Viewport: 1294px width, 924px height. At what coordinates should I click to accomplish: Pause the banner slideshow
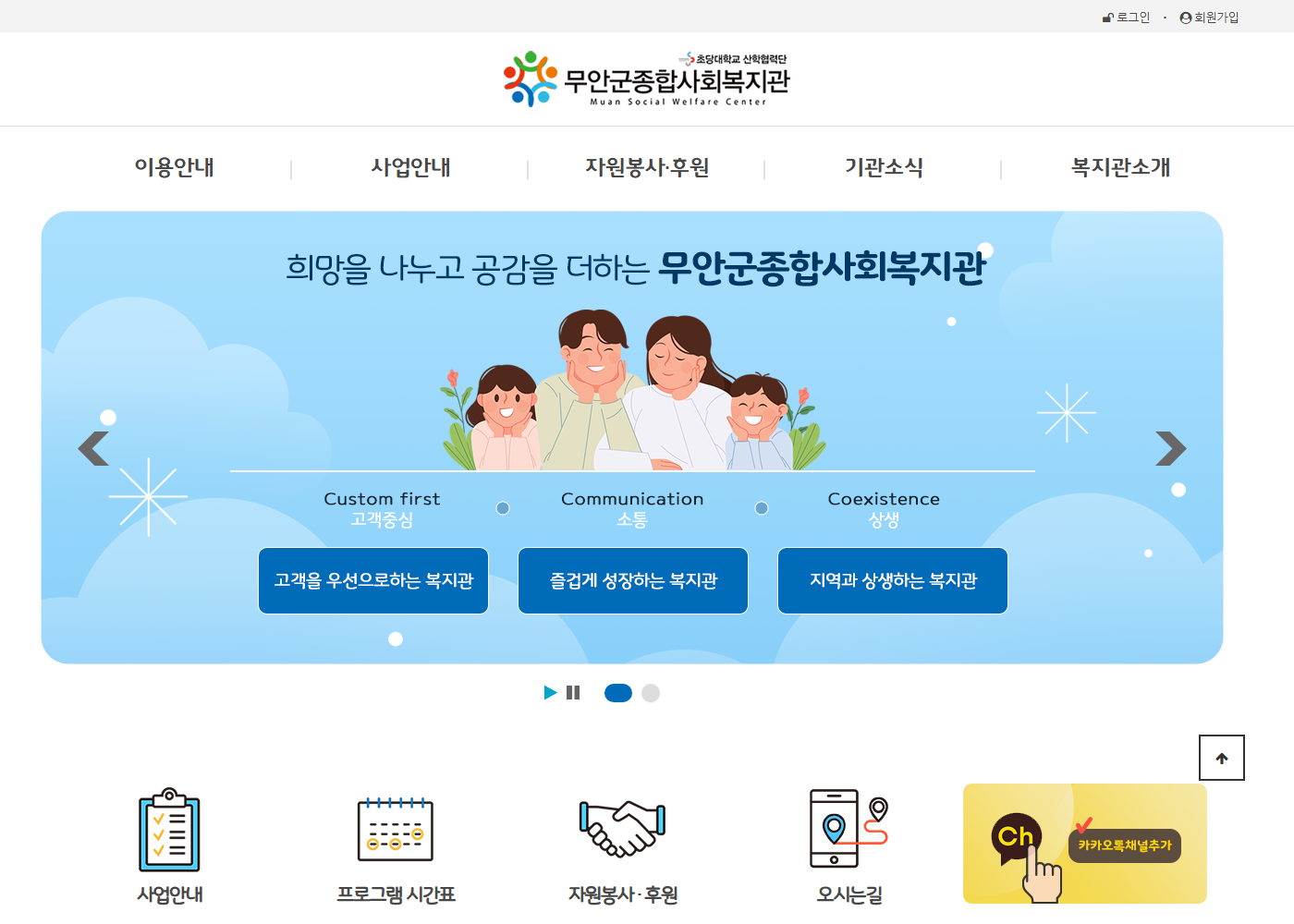573,692
